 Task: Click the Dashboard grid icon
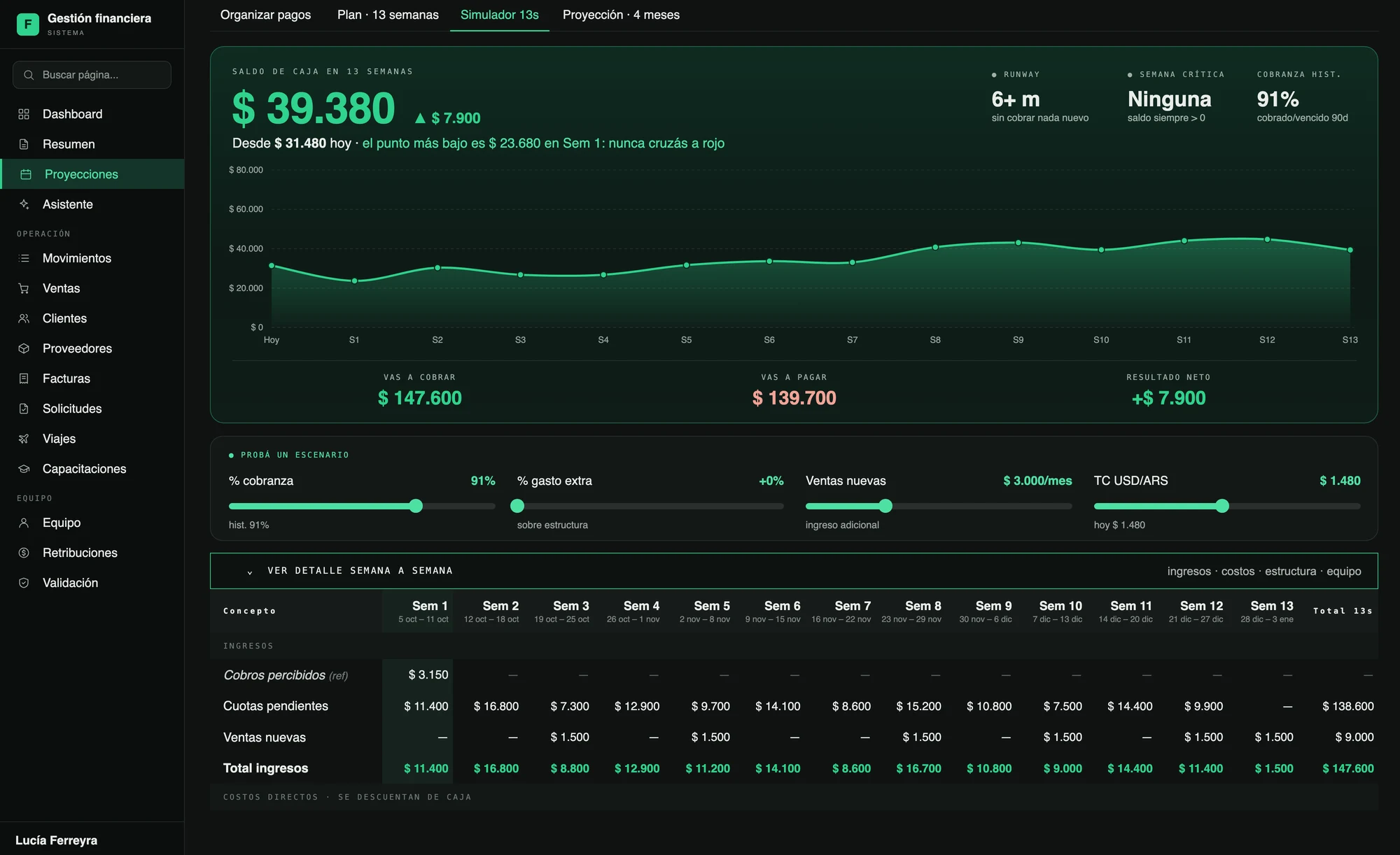coord(24,114)
